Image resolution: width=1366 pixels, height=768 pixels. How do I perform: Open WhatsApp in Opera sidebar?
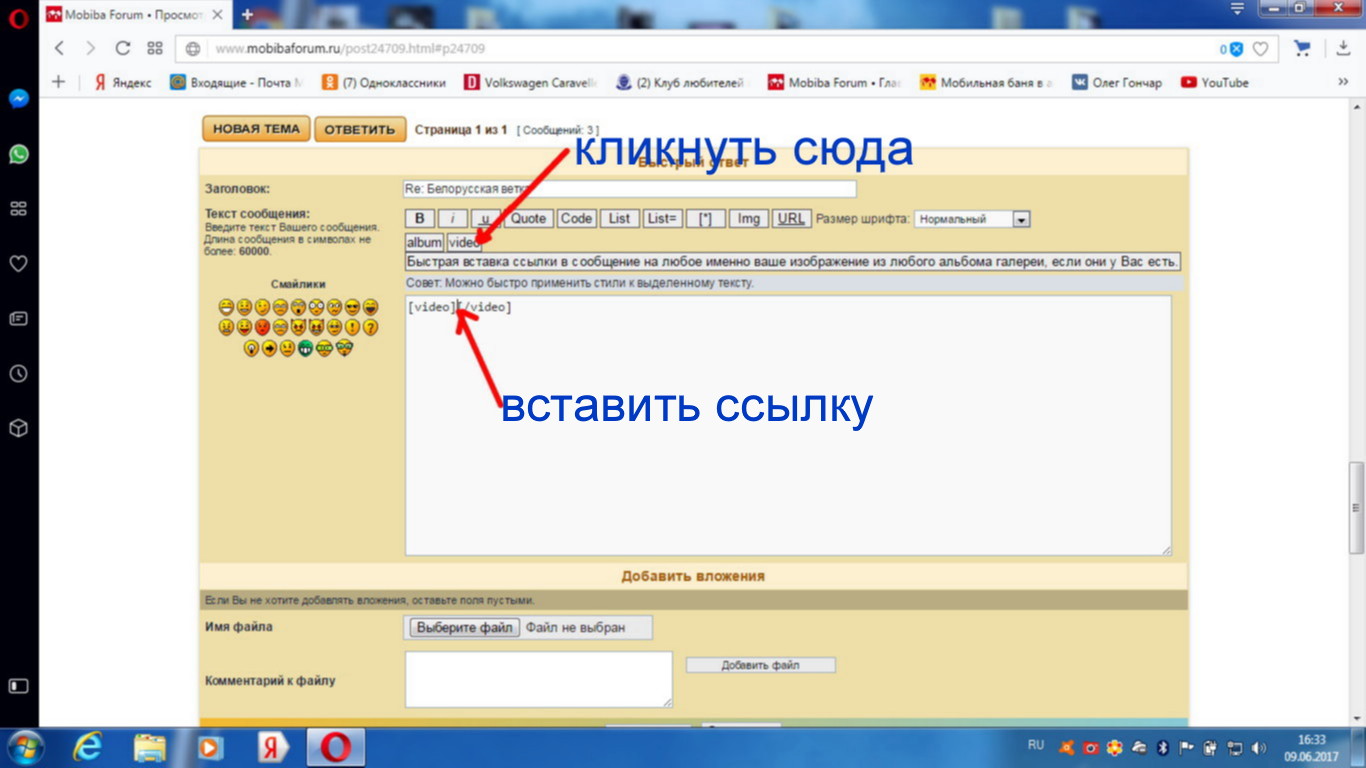[x=18, y=154]
